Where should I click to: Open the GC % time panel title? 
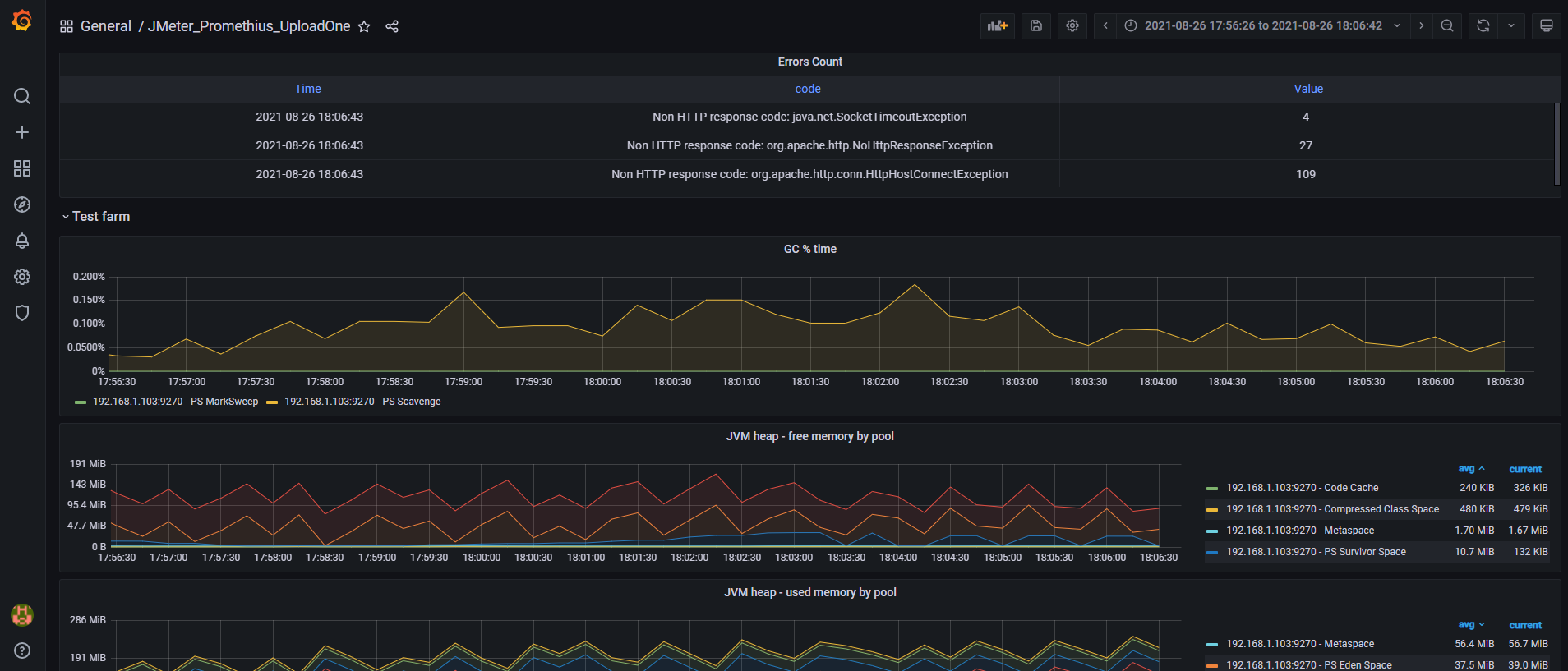pyautogui.click(x=809, y=249)
